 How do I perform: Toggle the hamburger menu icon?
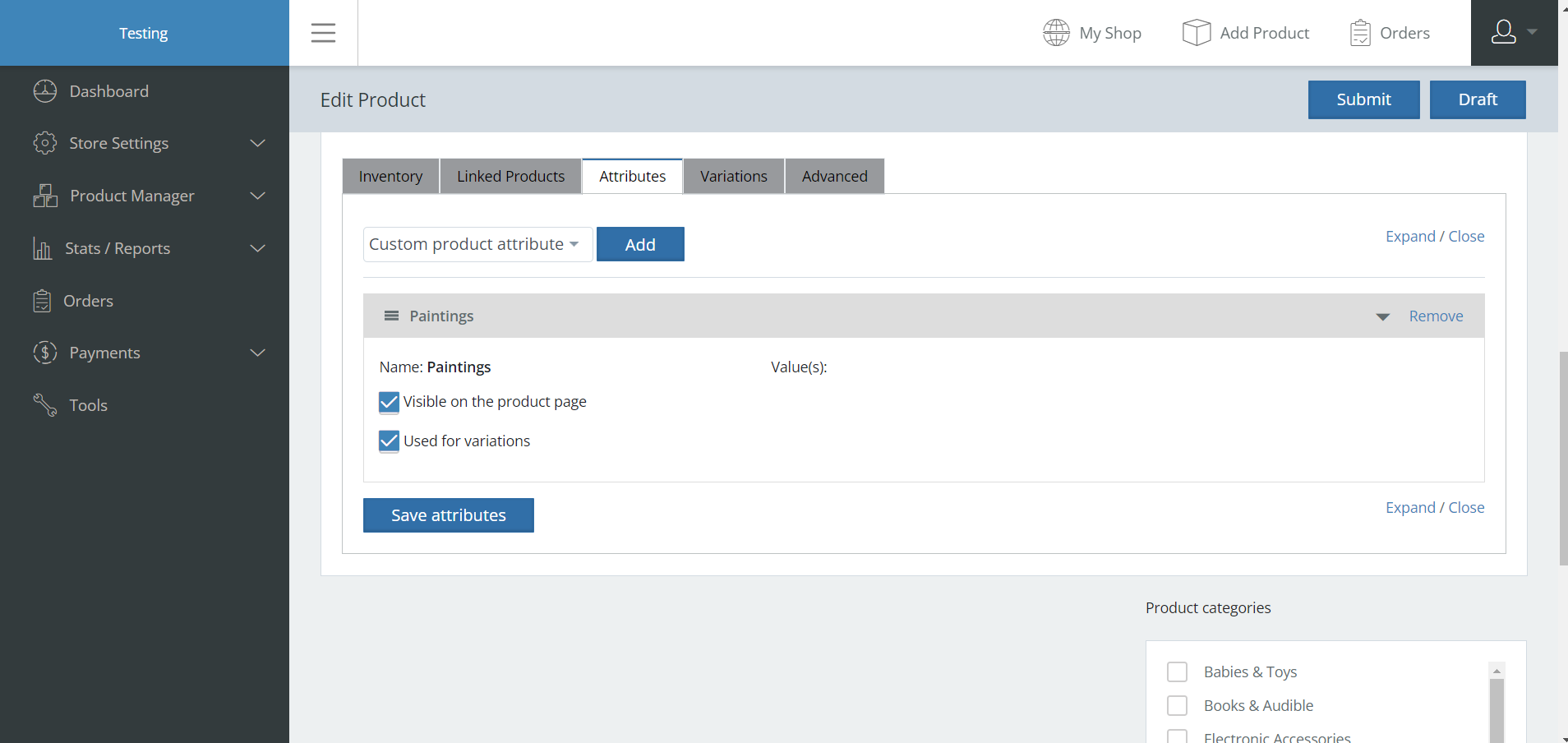[323, 33]
